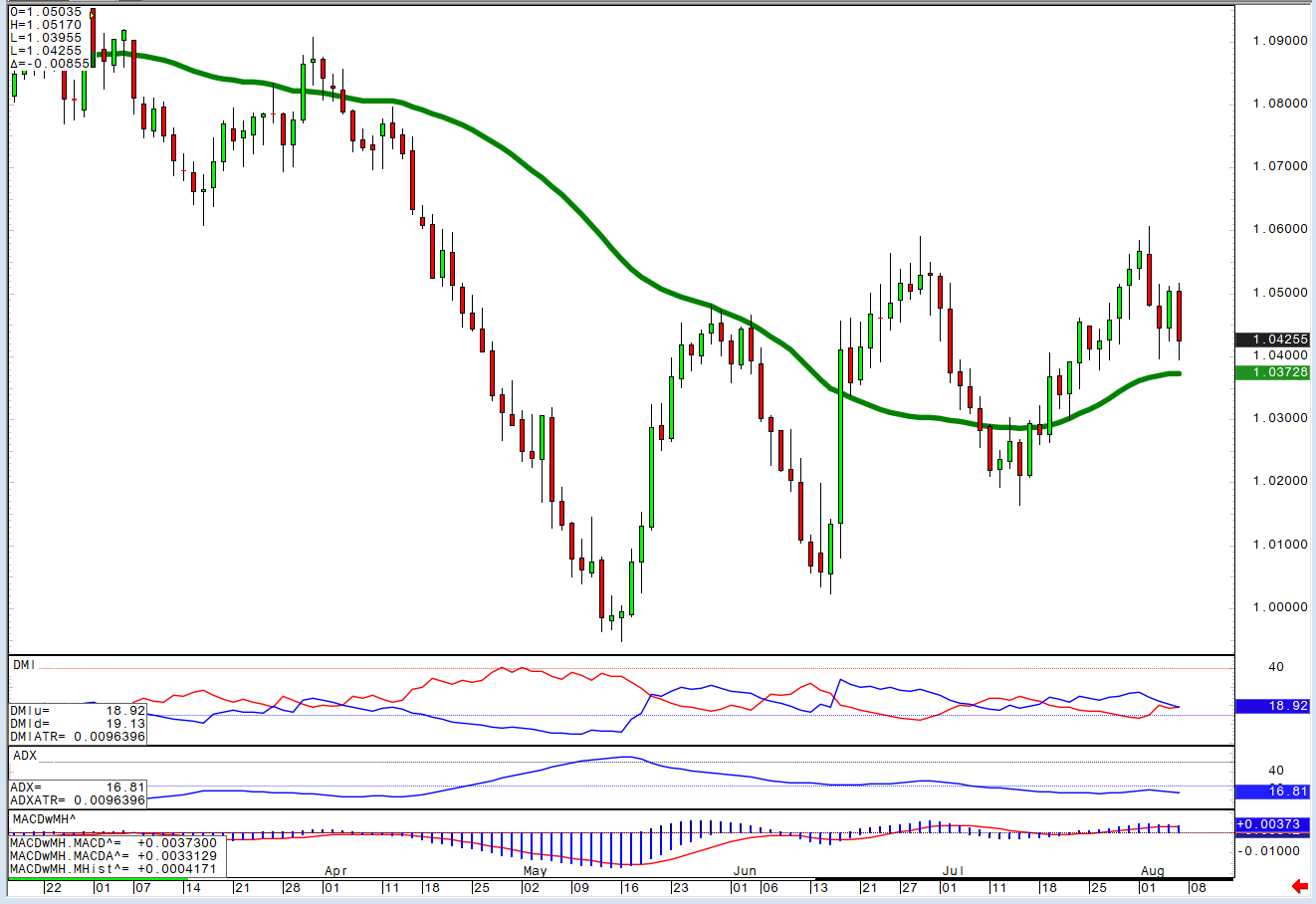Click the 40 level label in DMI panel
This screenshot has height=904, width=1316.
click(x=1276, y=668)
